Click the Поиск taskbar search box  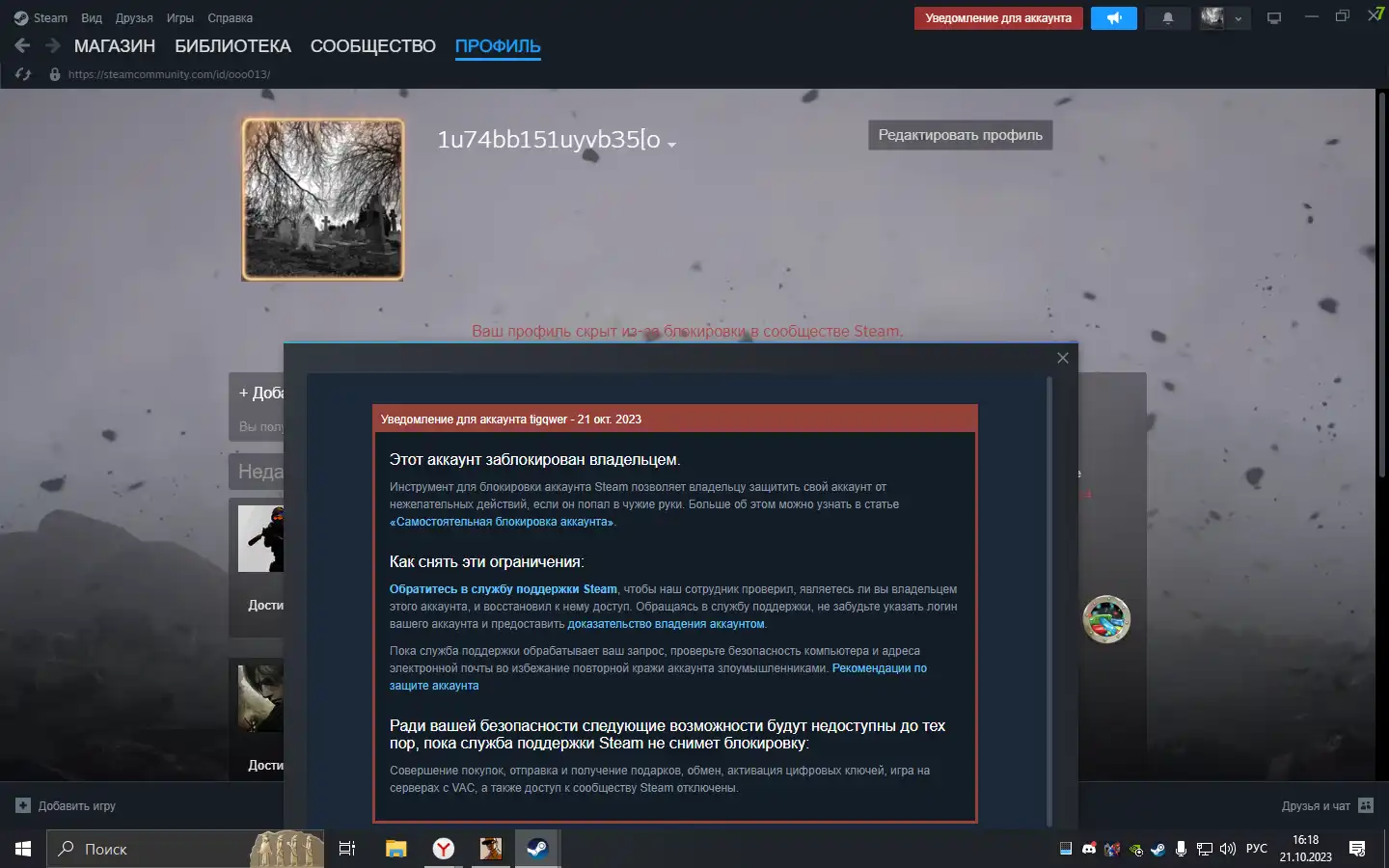[185, 849]
